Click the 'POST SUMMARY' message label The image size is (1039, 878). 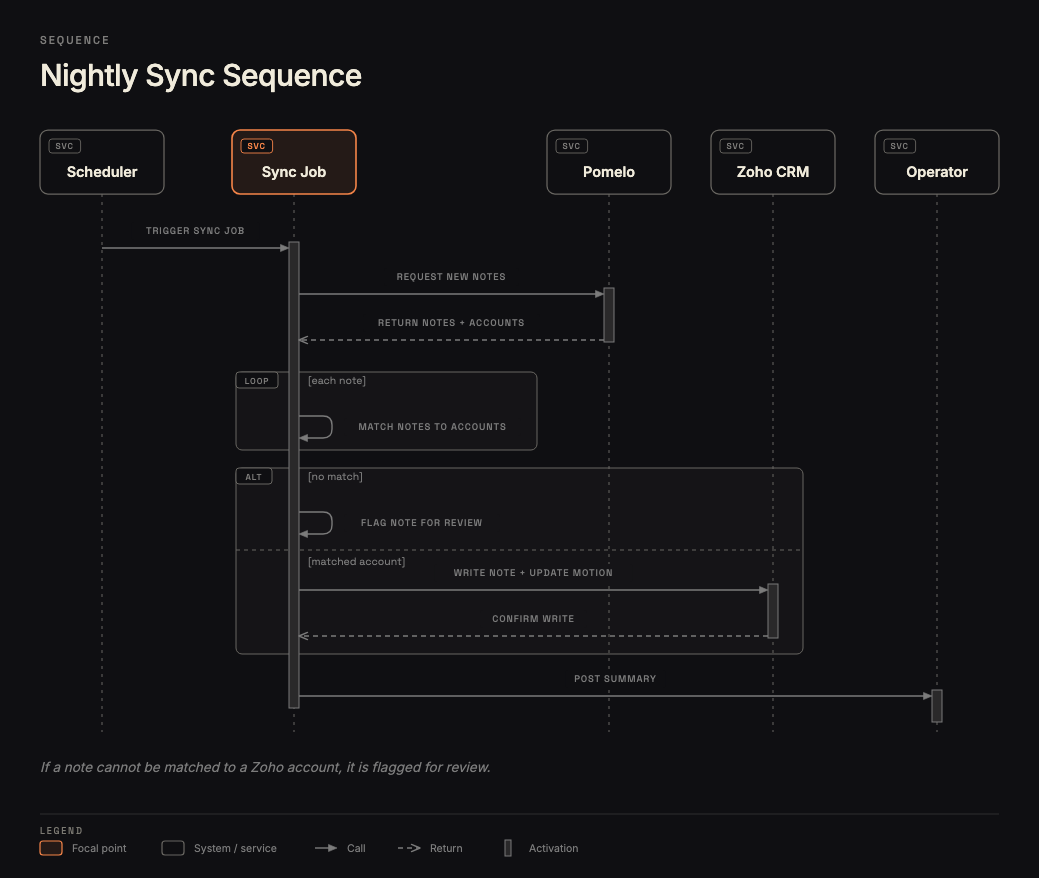tap(615, 679)
